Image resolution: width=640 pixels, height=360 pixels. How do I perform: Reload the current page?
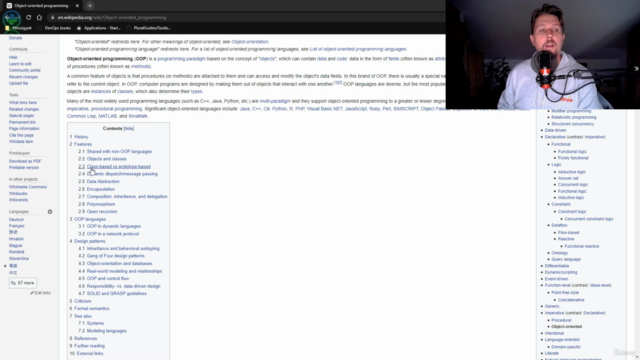(29, 18)
